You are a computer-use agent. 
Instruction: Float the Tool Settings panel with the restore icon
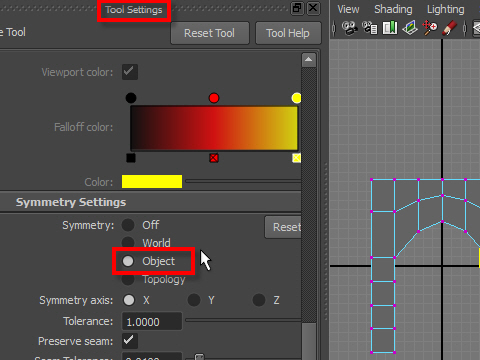pyautogui.click(x=297, y=8)
